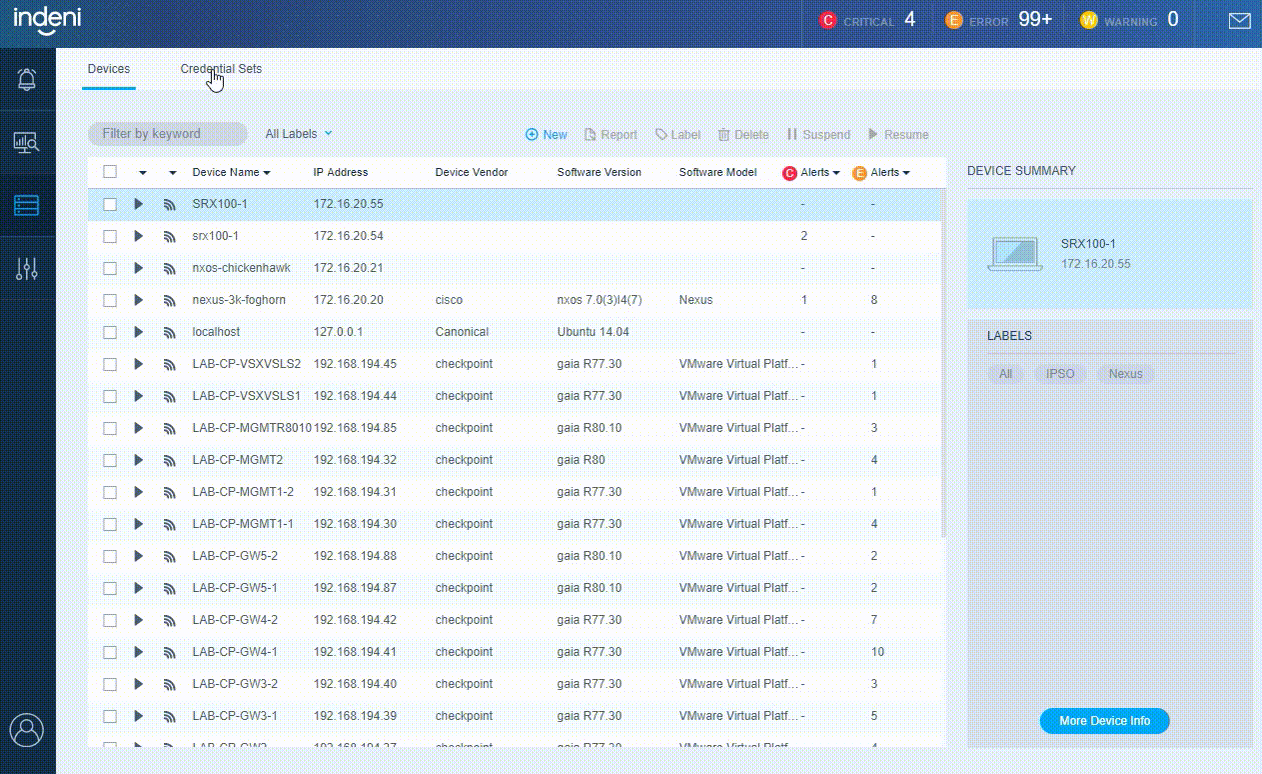This screenshot has width=1262, height=774.
Task: Expand the srx100-1 row arrow
Action: pos(138,236)
